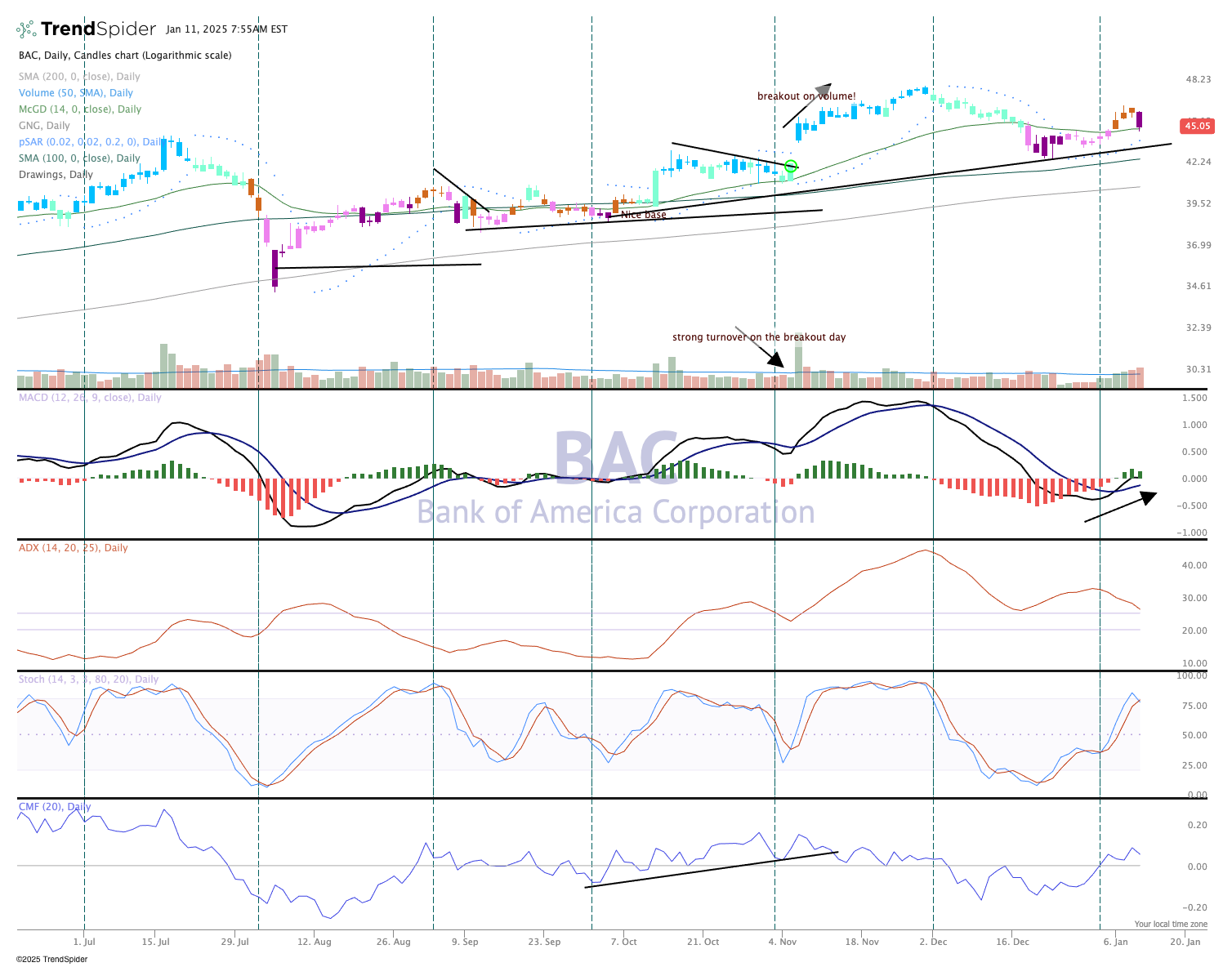
Task: Click the '2. Dec' date on time axis
Action: [933, 942]
